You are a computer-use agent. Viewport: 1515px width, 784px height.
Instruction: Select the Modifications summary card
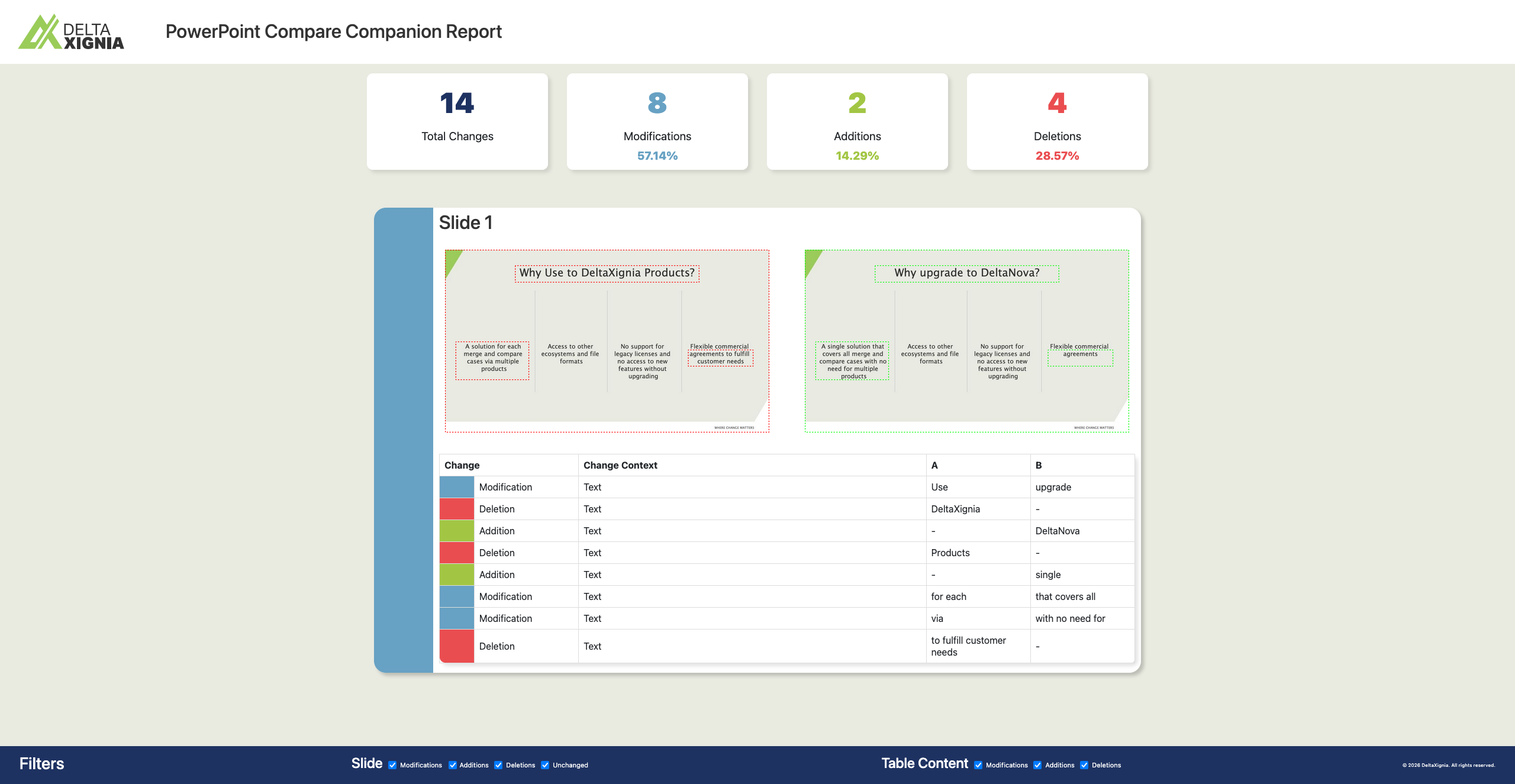pos(657,121)
